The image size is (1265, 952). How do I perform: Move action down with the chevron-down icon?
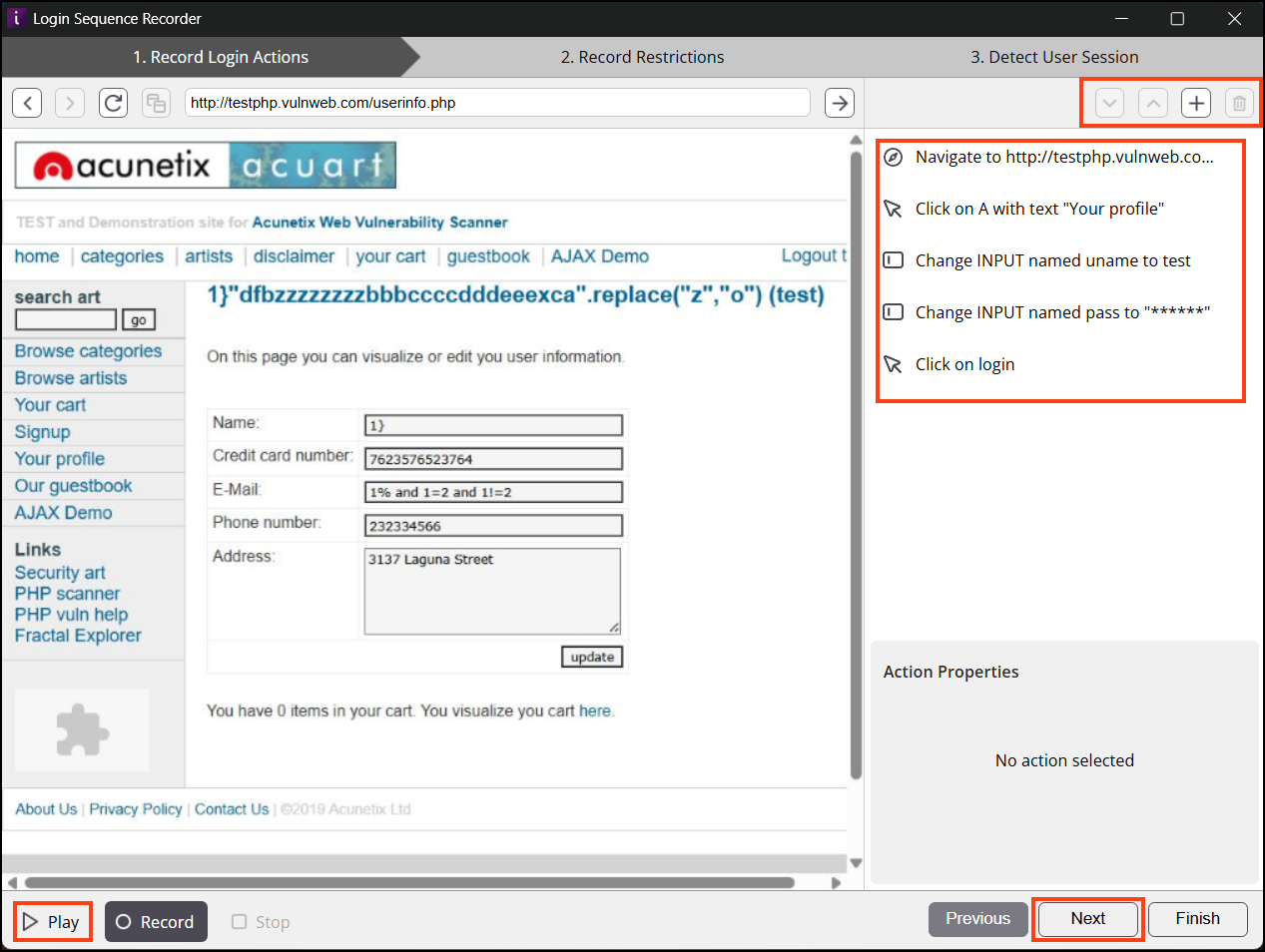1110,103
